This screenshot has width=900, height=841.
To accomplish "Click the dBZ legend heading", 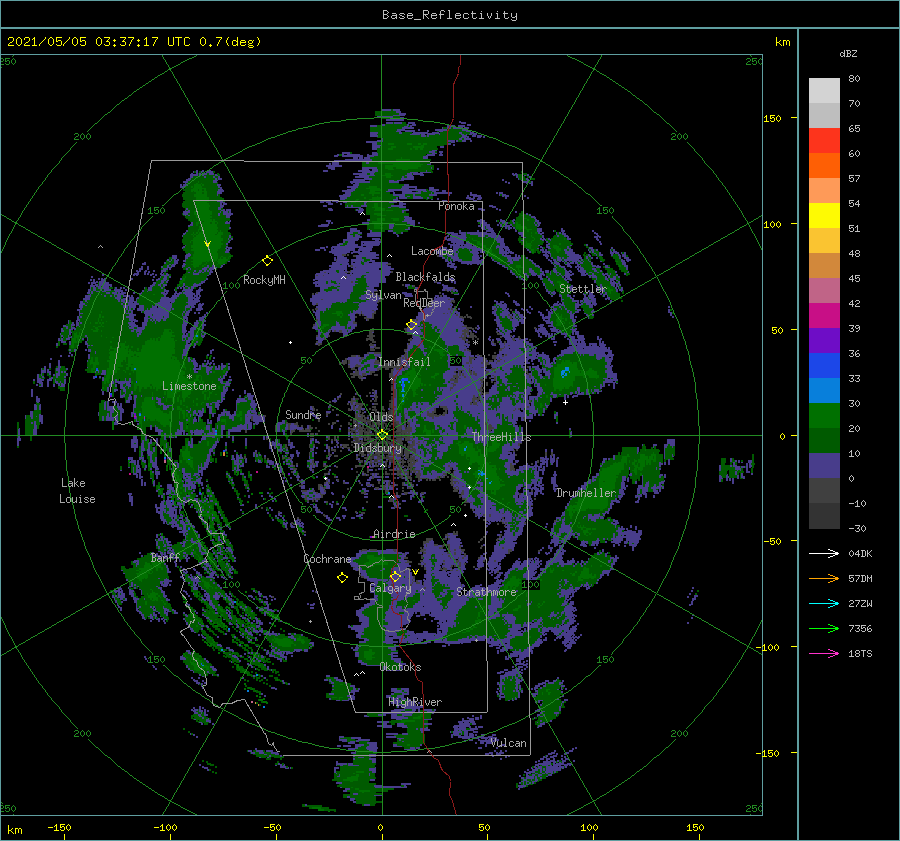I will [848, 53].
